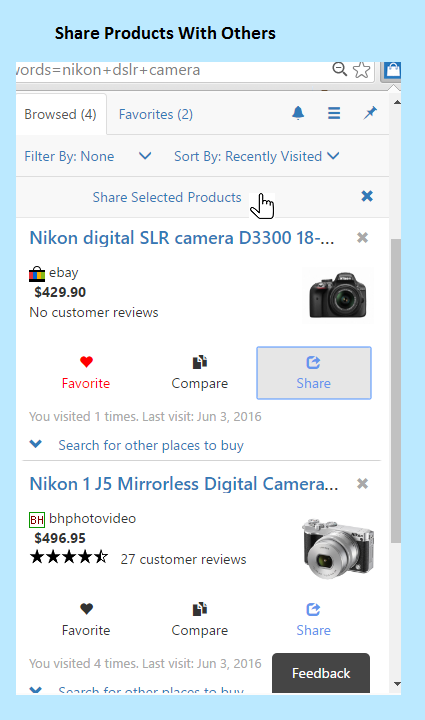
Task: Click Share Selected Products link
Action: pos(167,197)
